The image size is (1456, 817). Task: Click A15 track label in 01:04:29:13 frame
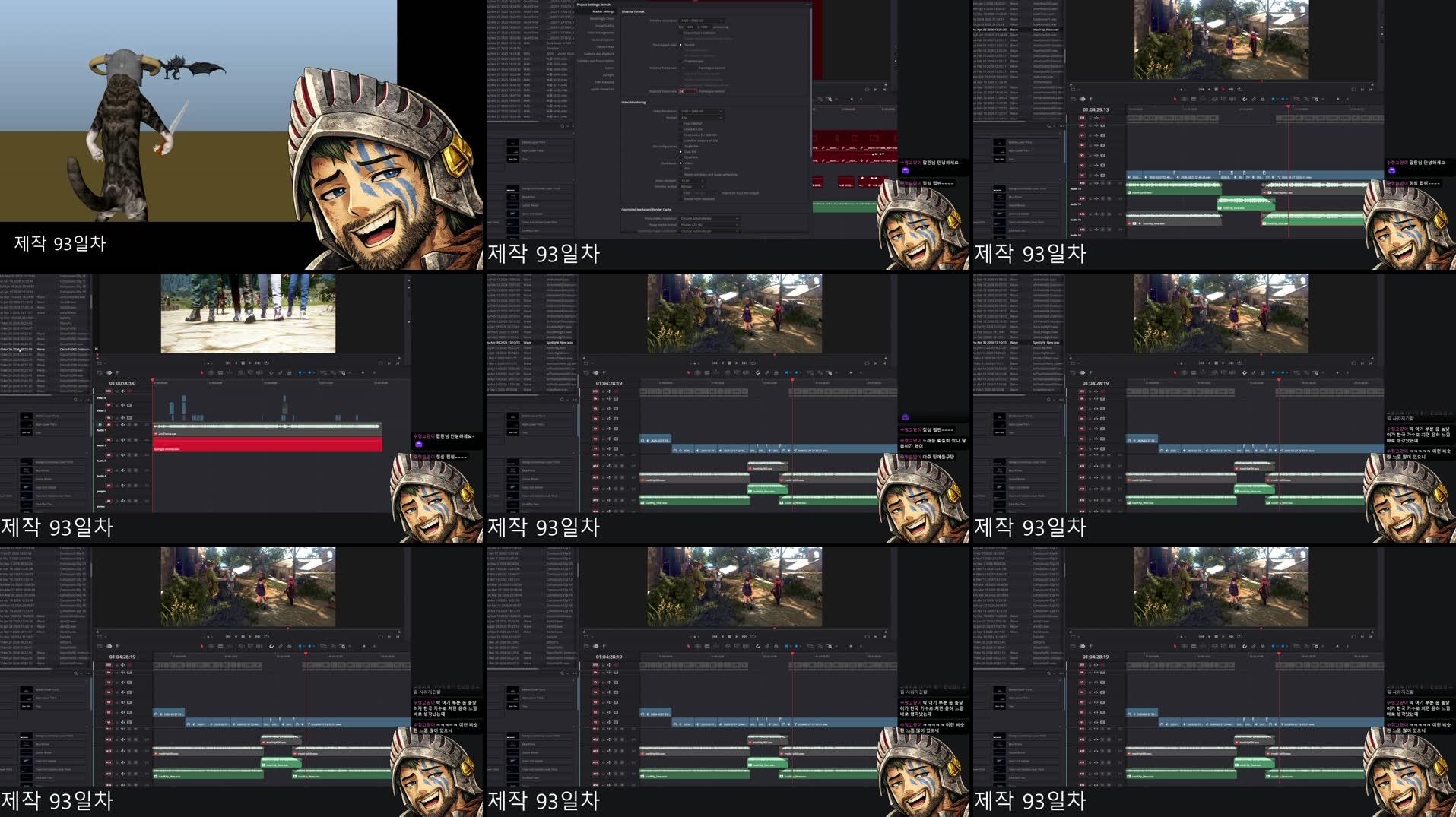1082,214
